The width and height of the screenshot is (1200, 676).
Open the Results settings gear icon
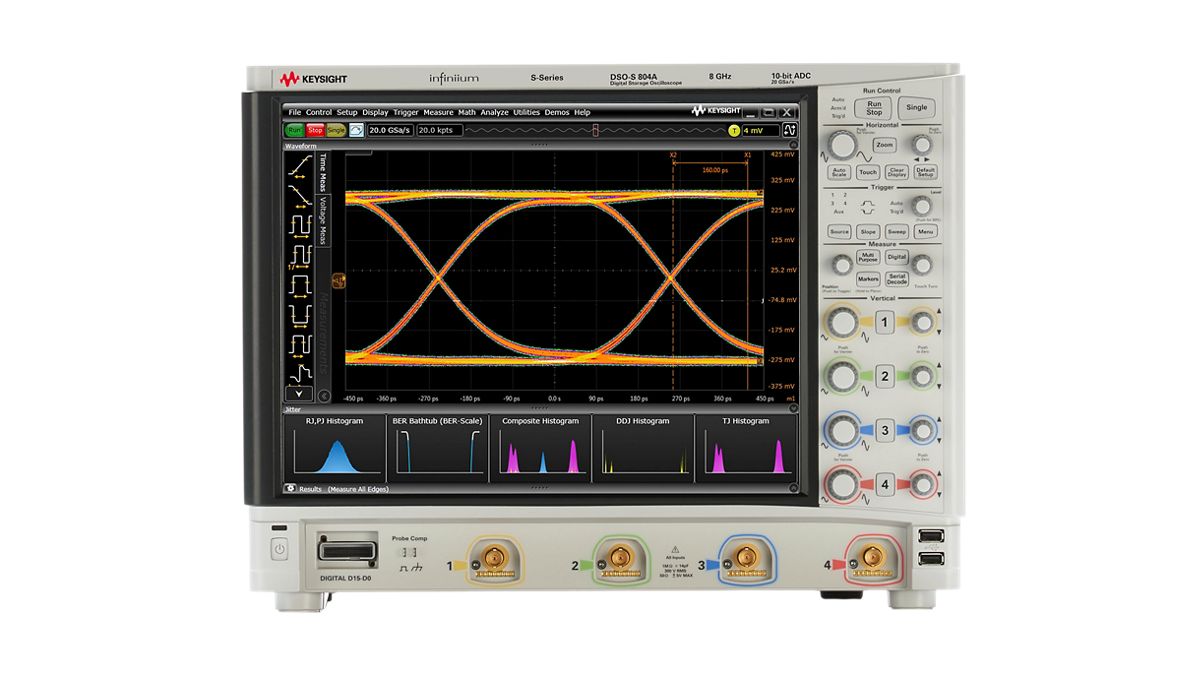coord(290,489)
